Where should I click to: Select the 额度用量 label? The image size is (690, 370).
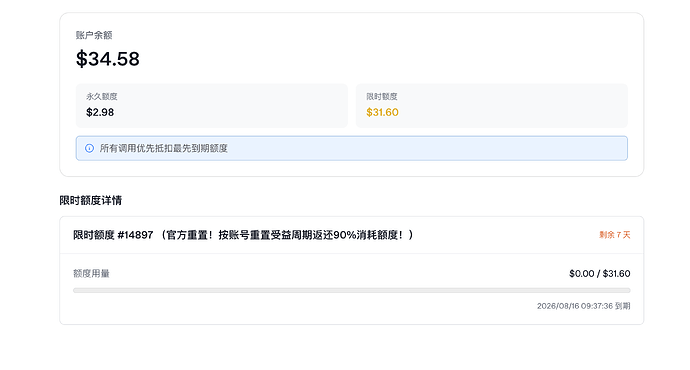tap(91, 274)
